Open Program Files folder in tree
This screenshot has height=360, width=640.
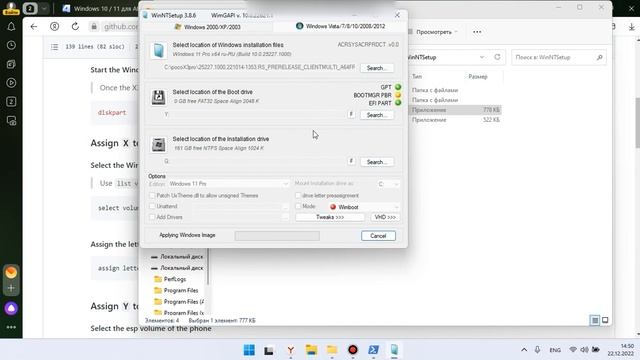pyautogui.click(x=181, y=290)
